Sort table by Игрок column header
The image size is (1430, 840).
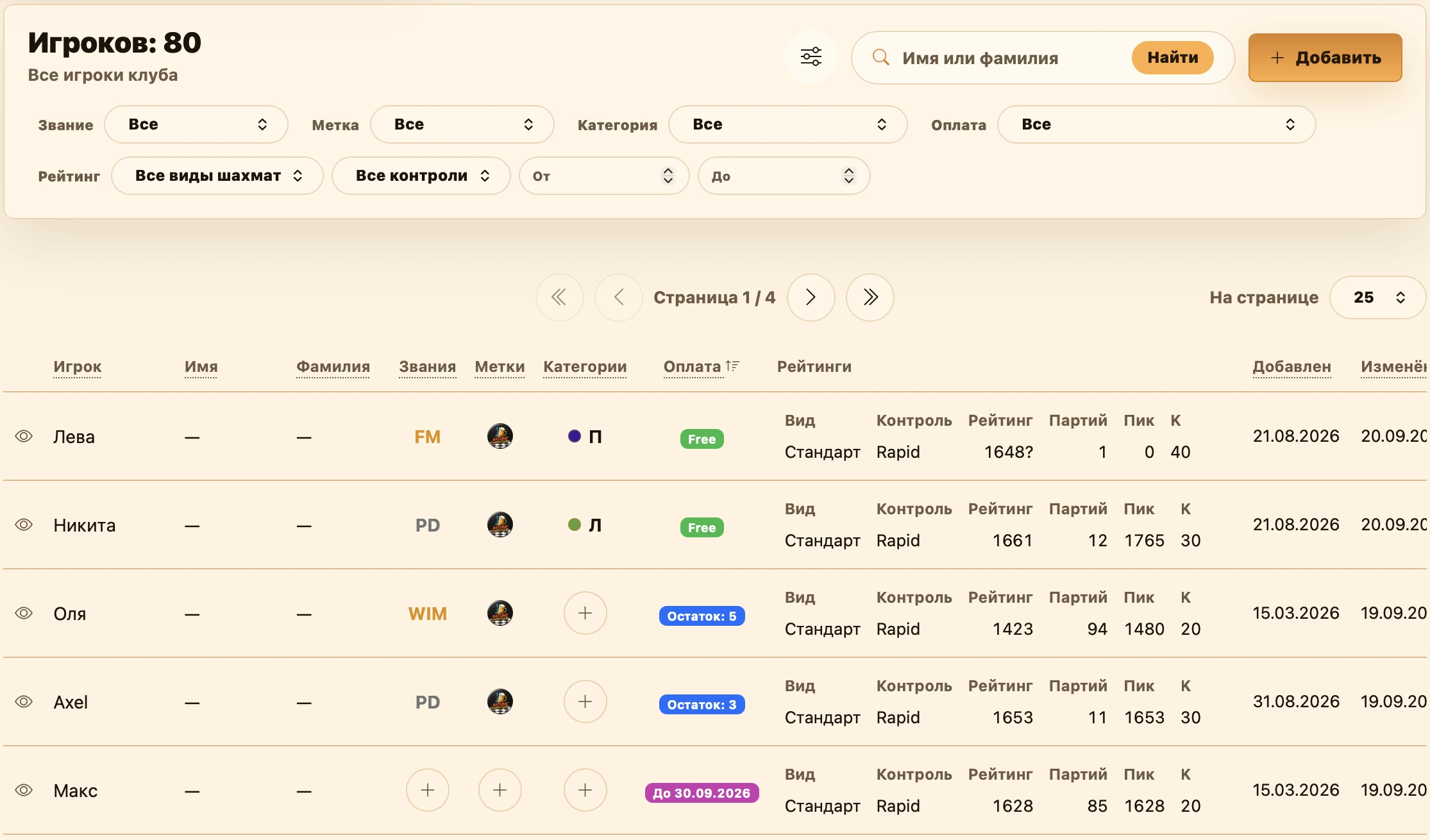click(78, 367)
